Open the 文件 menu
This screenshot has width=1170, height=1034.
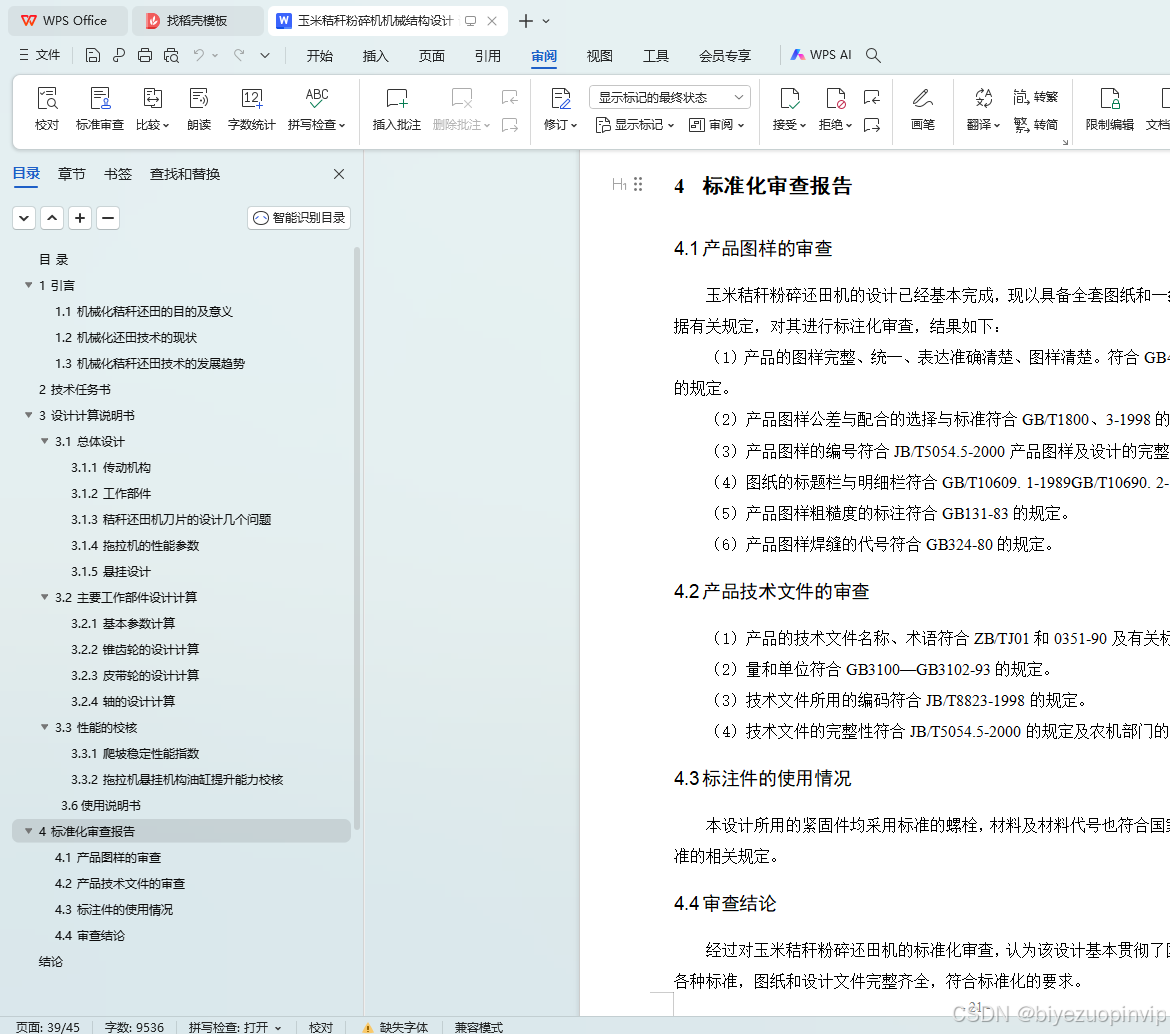[x=40, y=55]
